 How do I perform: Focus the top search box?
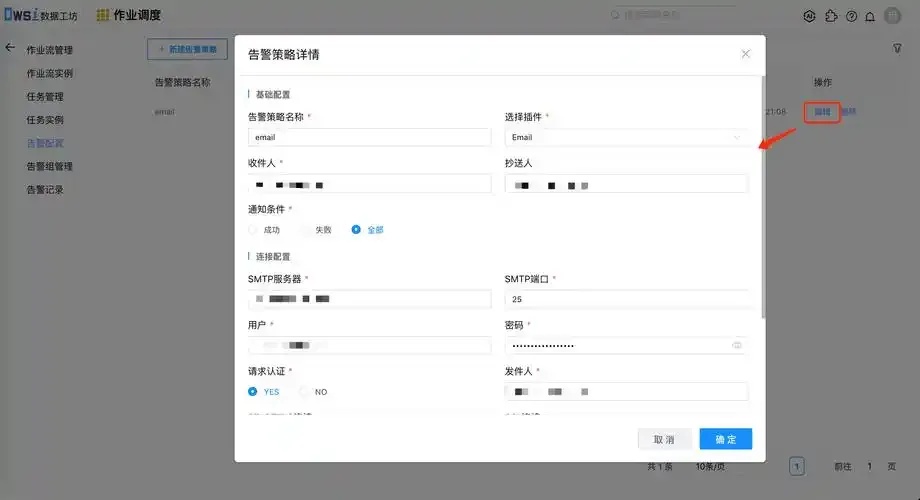pyautogui.click(x=672, y=15)
